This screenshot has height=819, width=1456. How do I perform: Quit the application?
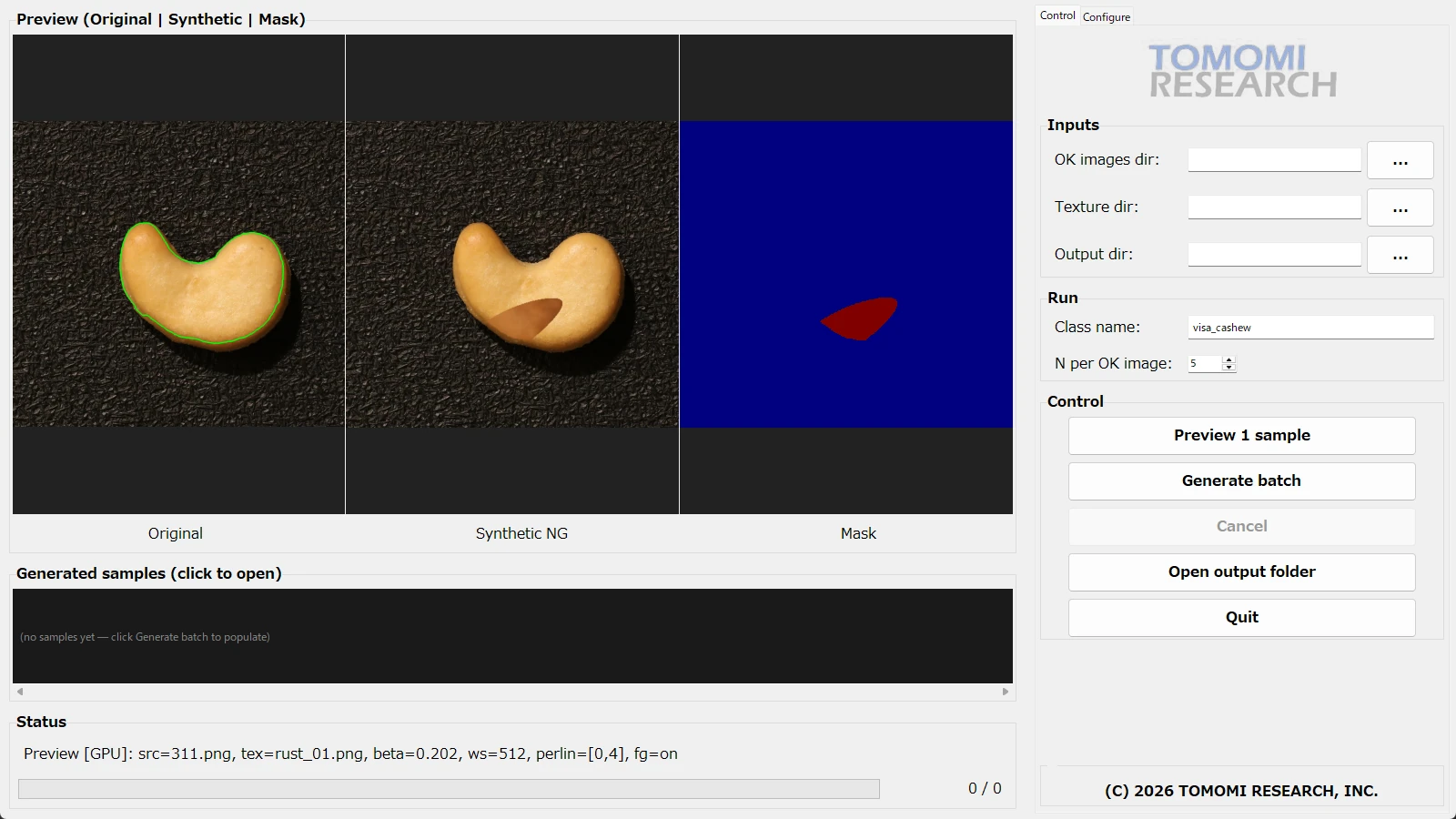click(x=1241, y=618)
